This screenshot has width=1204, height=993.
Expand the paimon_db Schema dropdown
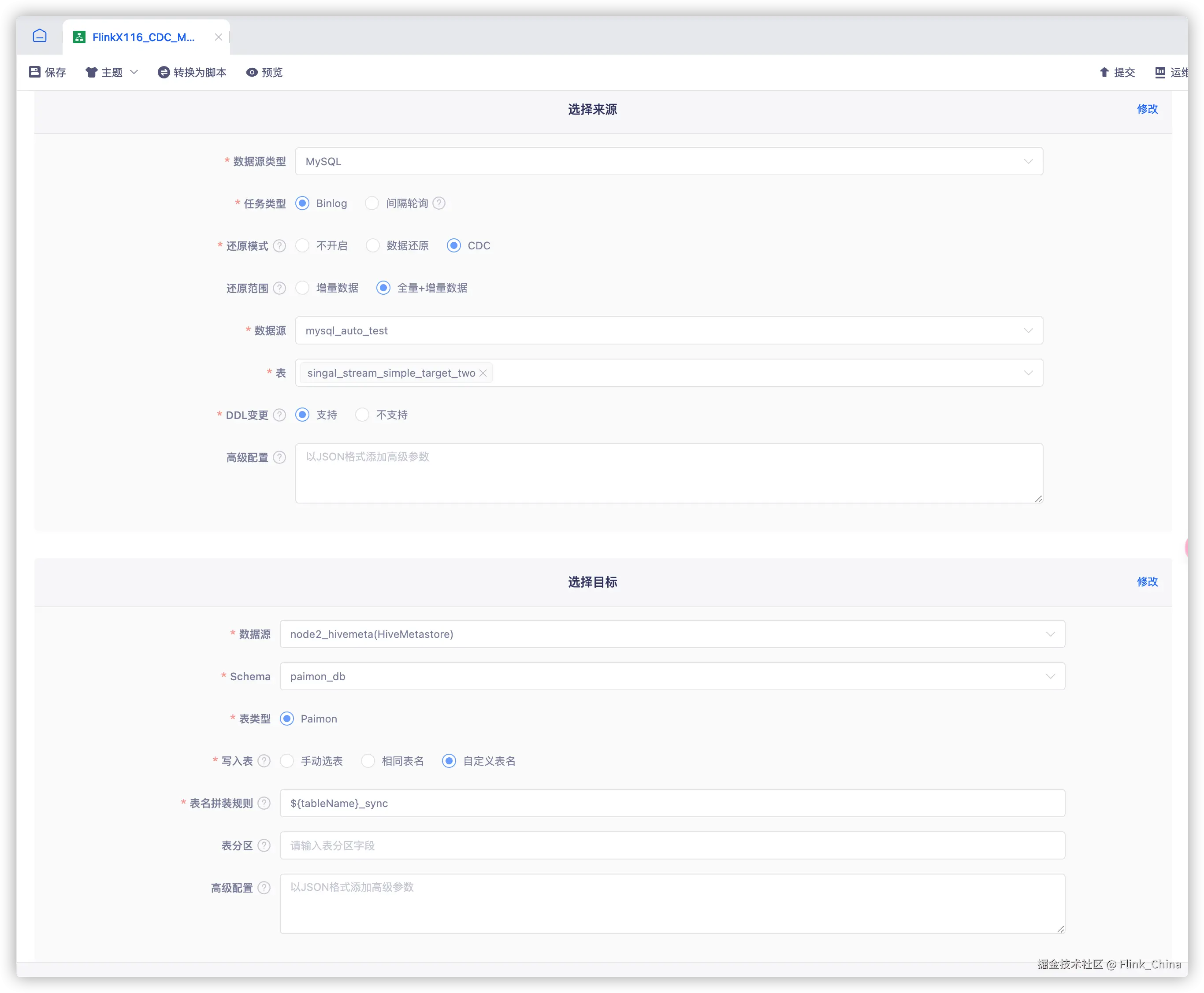coord(673,677)
